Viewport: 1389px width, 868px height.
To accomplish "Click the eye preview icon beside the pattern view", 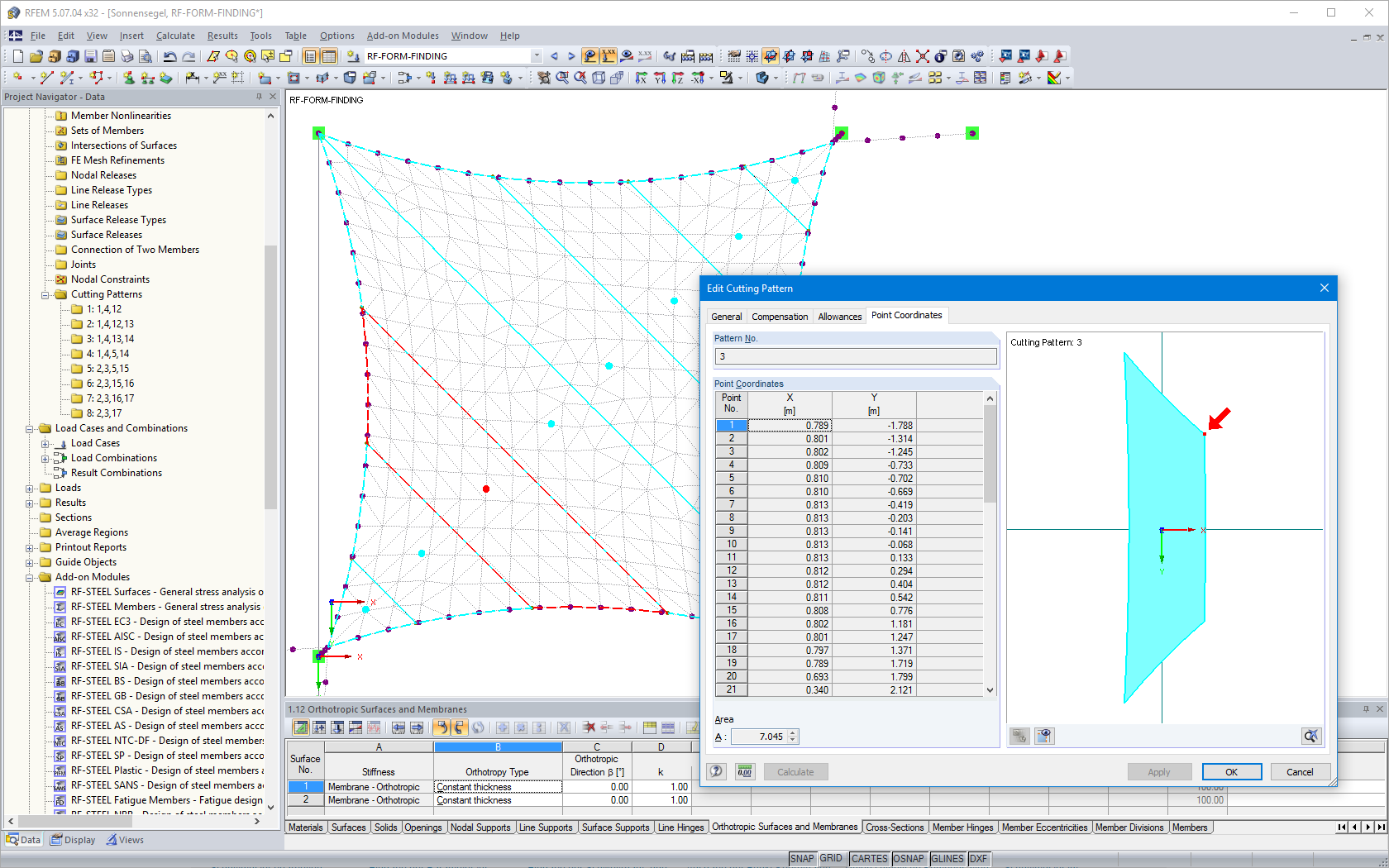I will [x=1044, y=736].
